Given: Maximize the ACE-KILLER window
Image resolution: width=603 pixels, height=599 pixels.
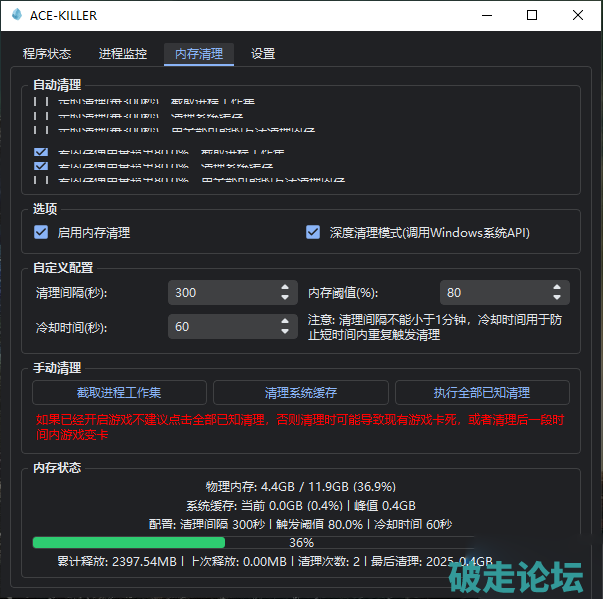Looking at the screenshot, I should [532, 16].
